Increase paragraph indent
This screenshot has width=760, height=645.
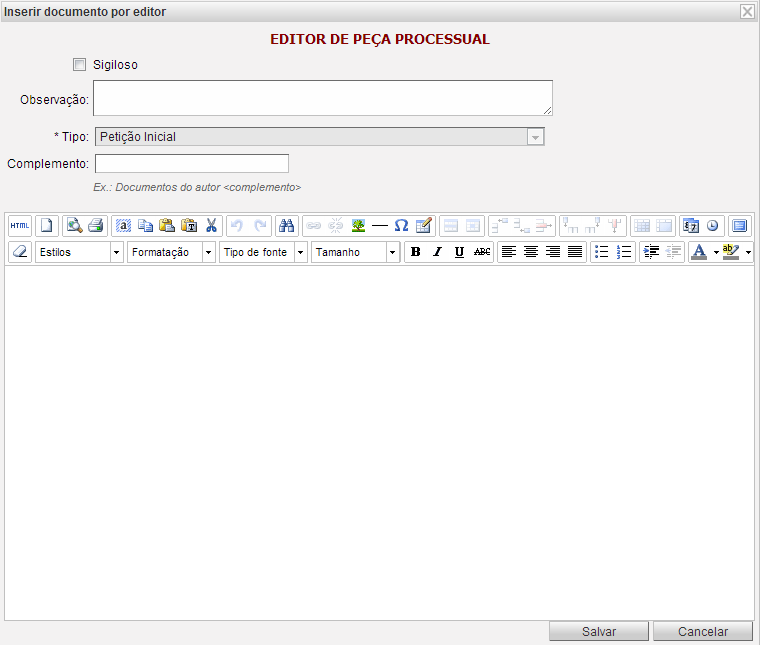651,252
